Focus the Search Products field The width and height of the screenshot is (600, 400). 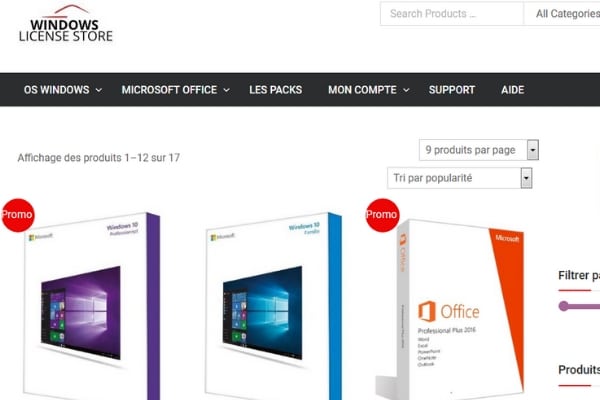coord(452,14)
